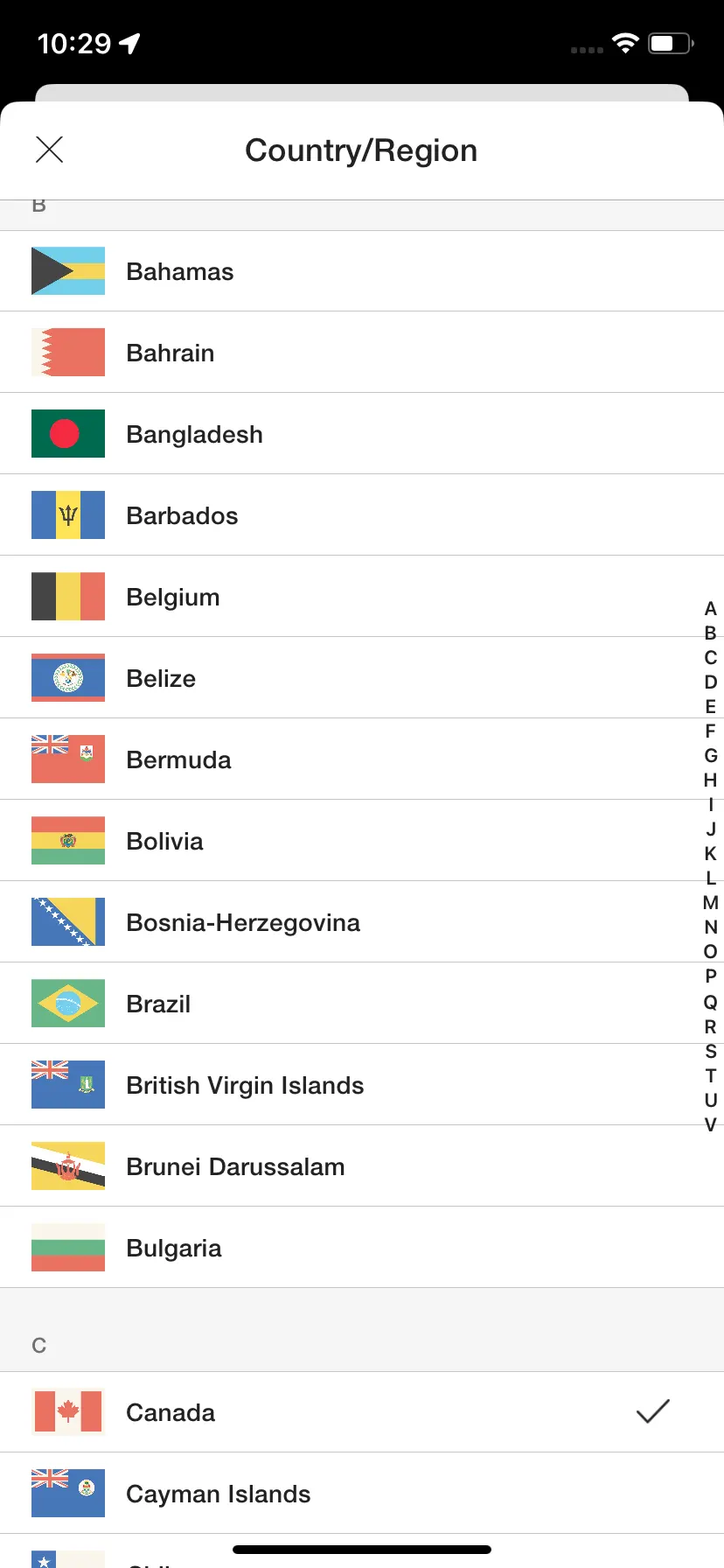This screenshot has width=724, height=1568.
Task: Tap the Brazil flag icon
Action: [68, 1004]
